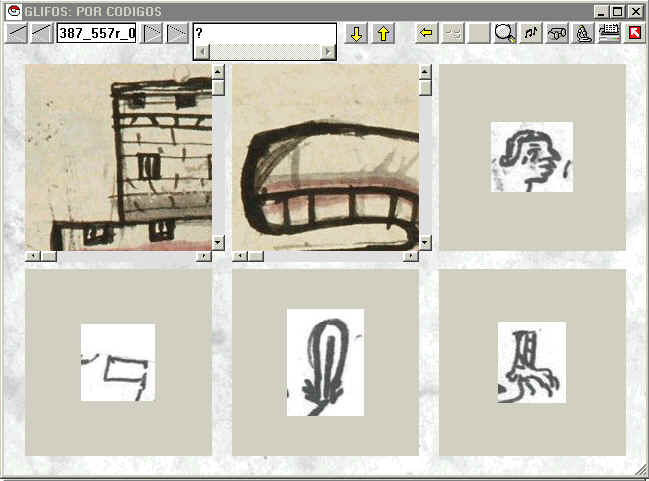Viewport: 649px width, 481px height.
Task: Select the oval feather-shaped glyph thumbnail
Action: pyautogui.click(x=325, y=362)
